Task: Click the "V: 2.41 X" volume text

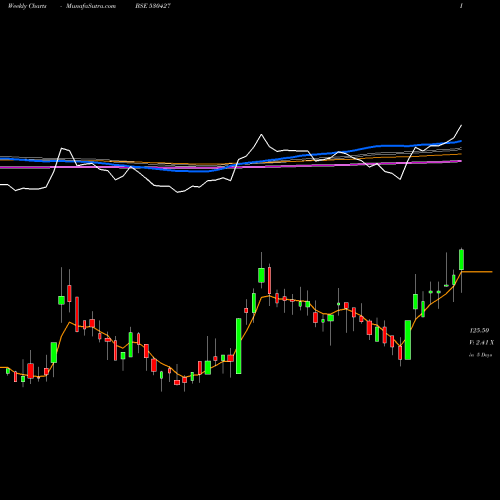Action: point(481,343)
